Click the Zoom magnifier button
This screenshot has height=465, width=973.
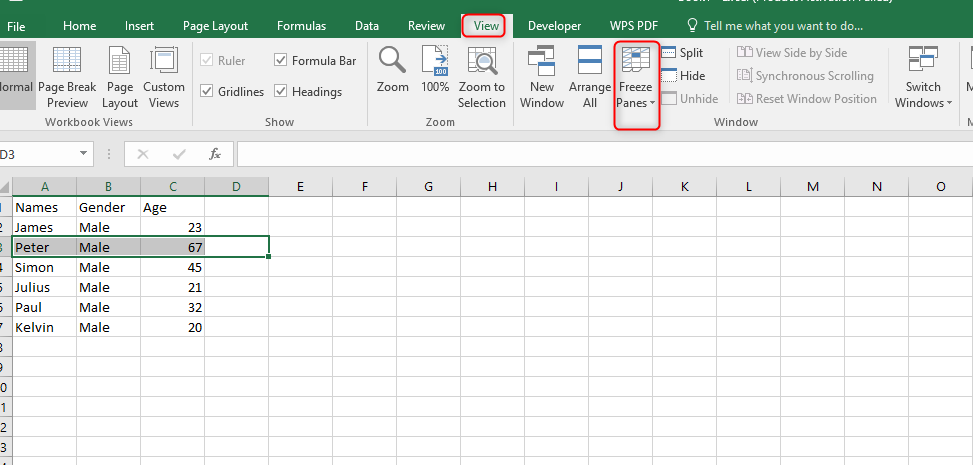[392, 70]
